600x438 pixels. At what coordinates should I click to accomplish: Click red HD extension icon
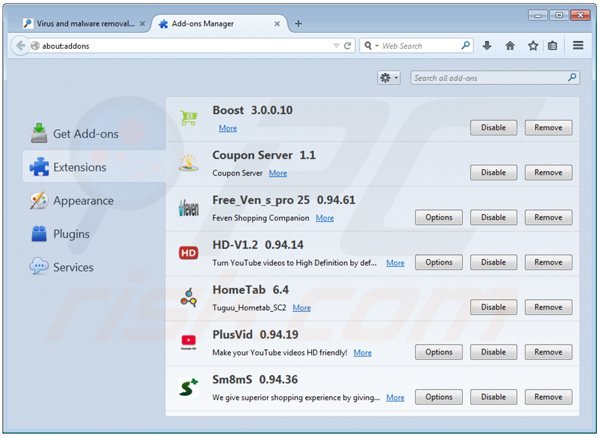pos(189,253)
